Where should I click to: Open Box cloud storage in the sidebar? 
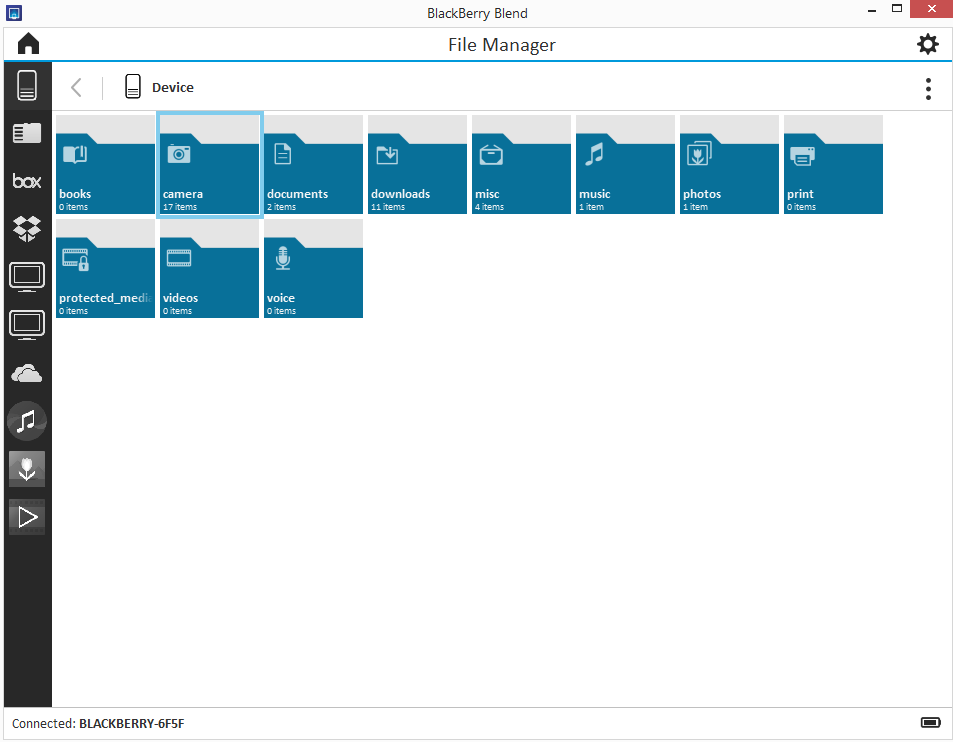(27, 181)
